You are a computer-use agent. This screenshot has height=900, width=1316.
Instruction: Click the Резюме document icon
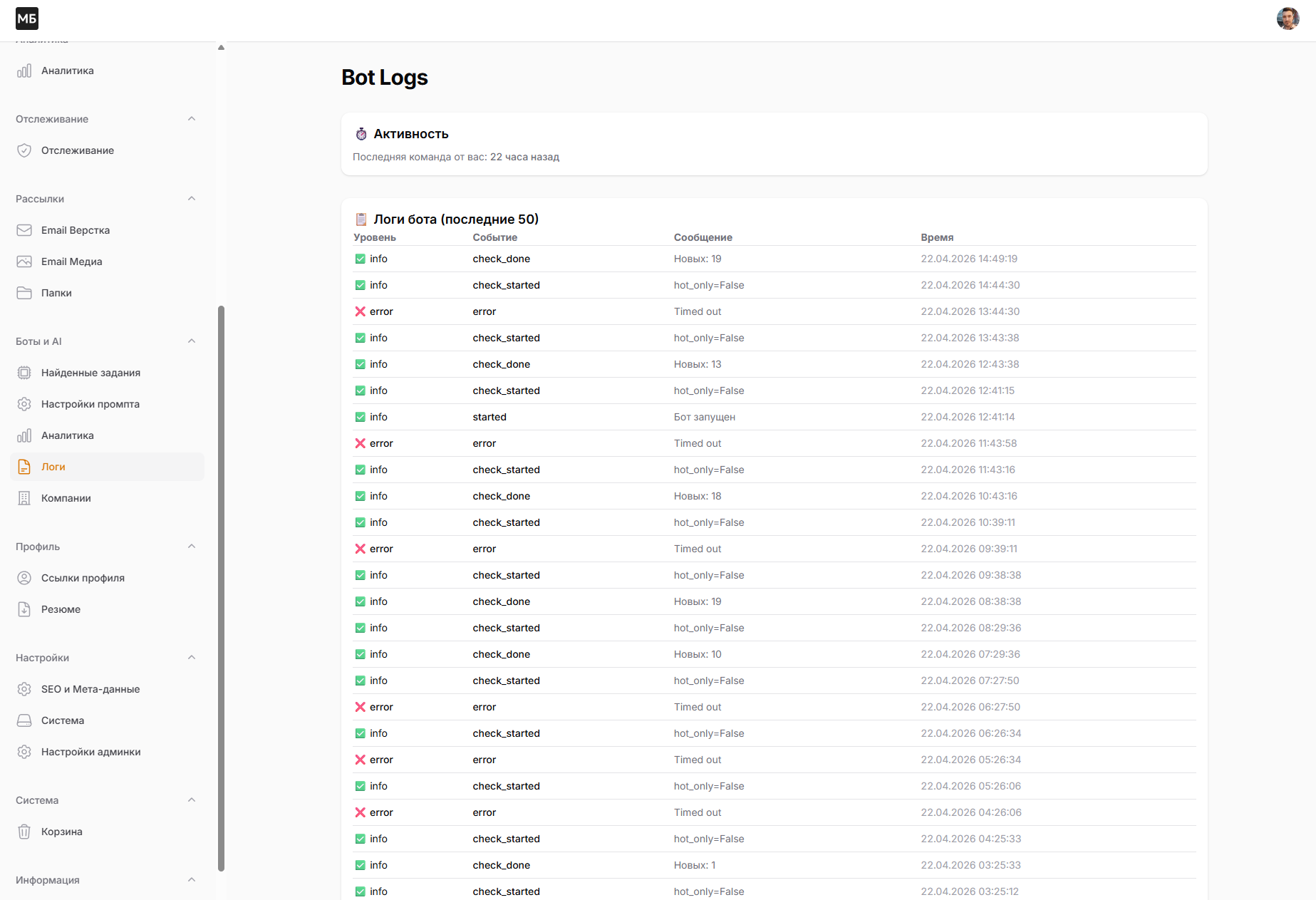(24, 609)
